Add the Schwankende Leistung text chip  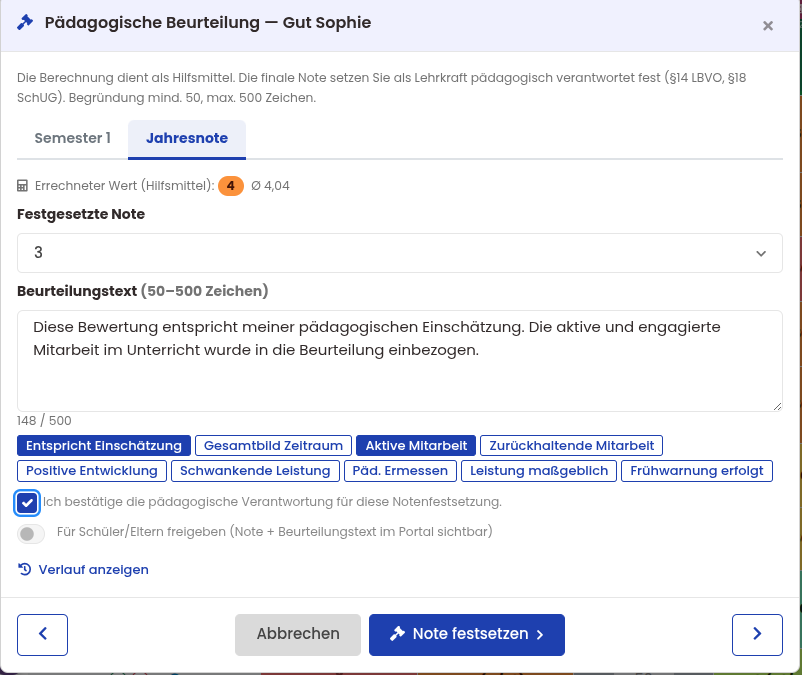[255, 471]
